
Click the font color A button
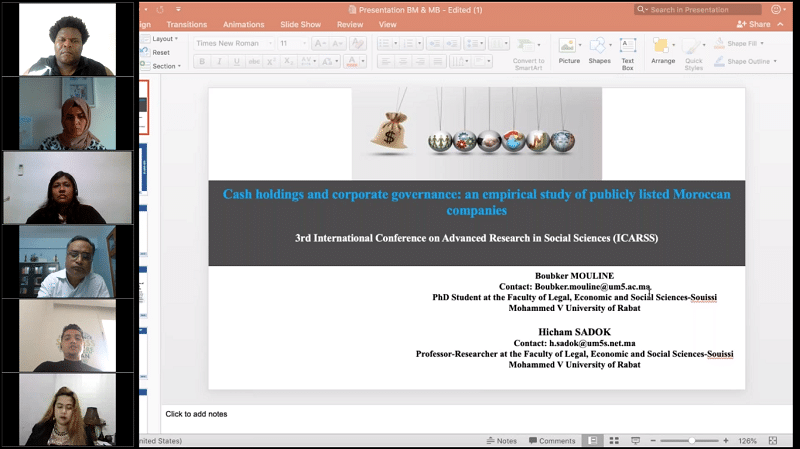click(352, 61)
